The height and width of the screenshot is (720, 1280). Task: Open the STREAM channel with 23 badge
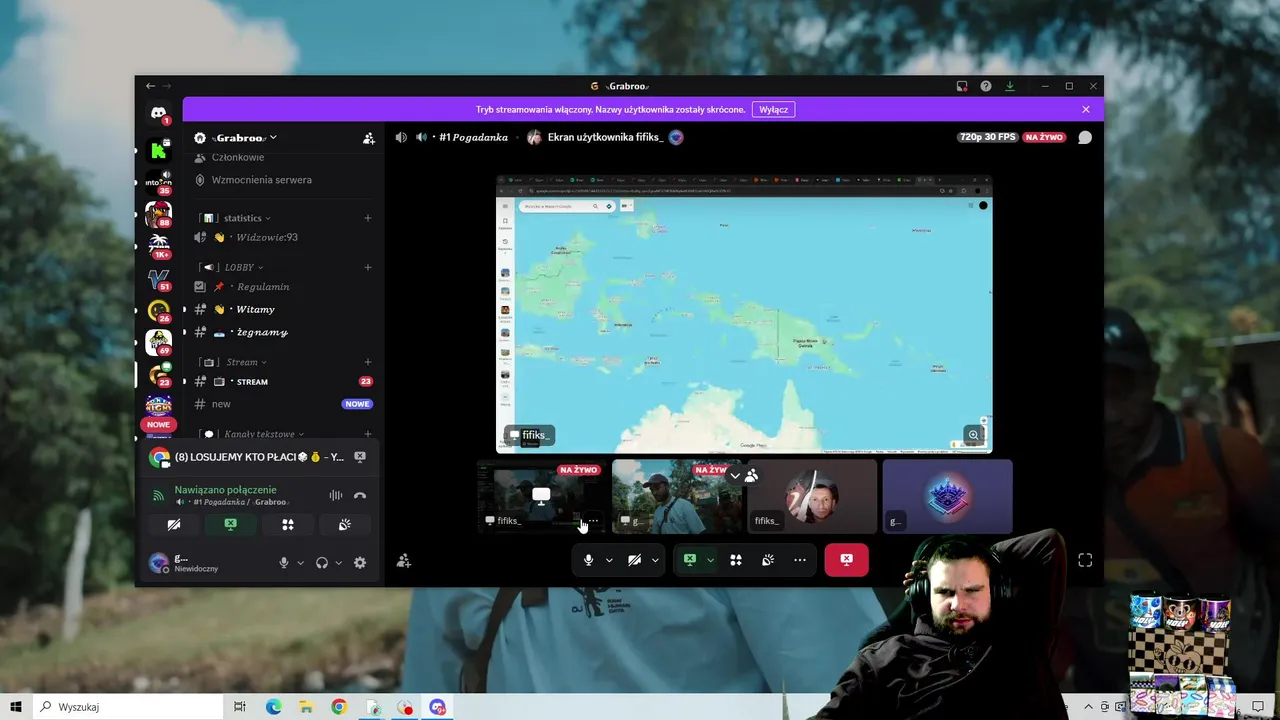[283, 382]
